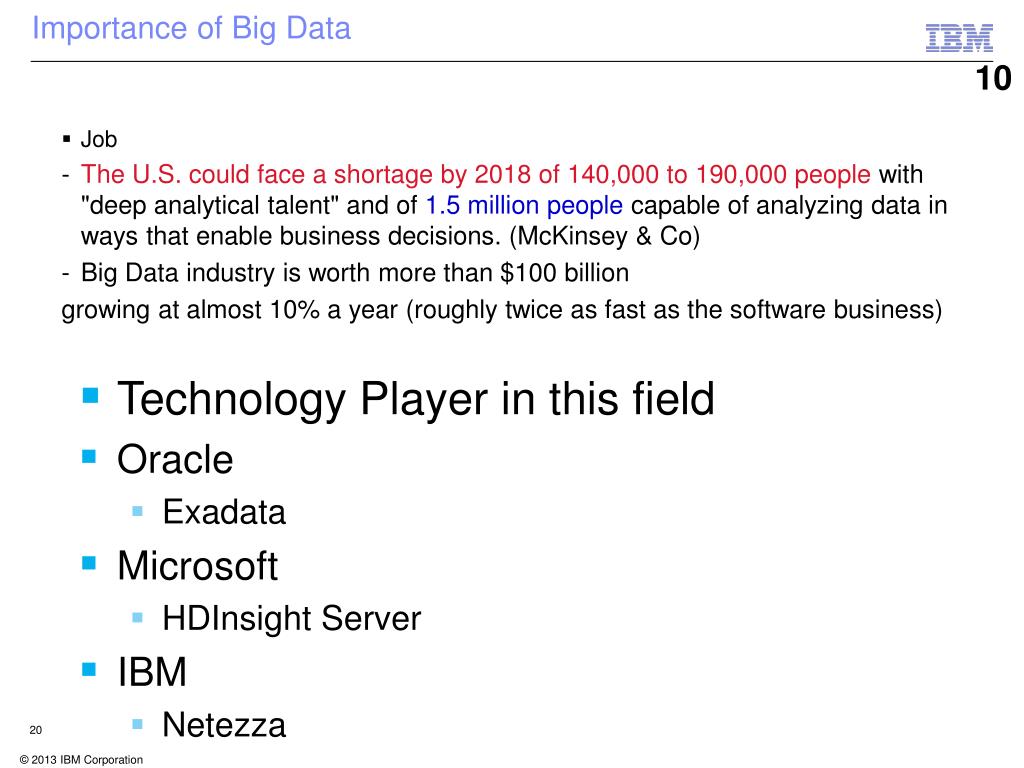Click the light-blue bullet beside HDInsight Server
This screenshot has width=1024, height=768.
137,617
